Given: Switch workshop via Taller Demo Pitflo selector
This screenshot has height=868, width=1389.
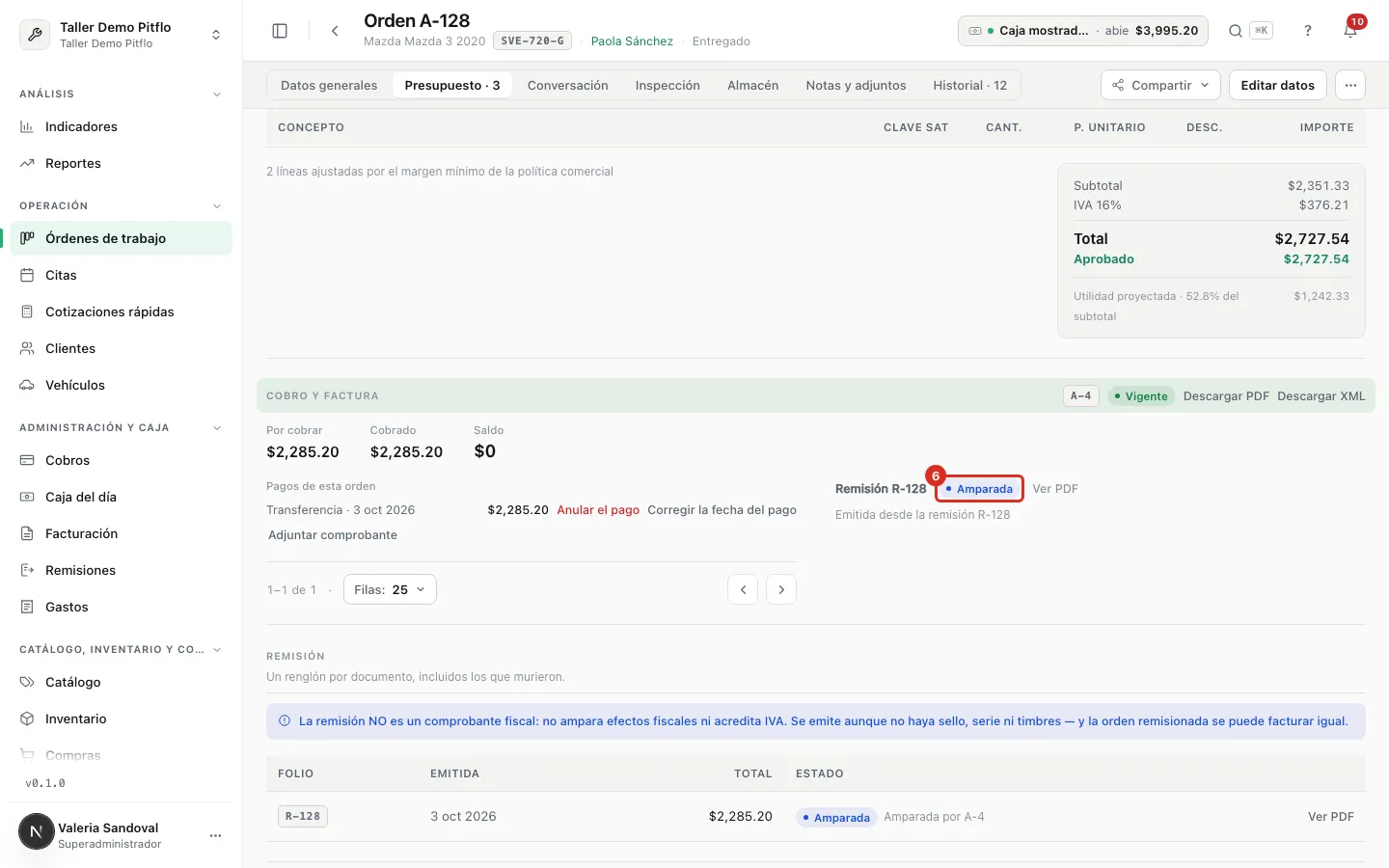Looking at the screenshot, I should pos(122,35).
